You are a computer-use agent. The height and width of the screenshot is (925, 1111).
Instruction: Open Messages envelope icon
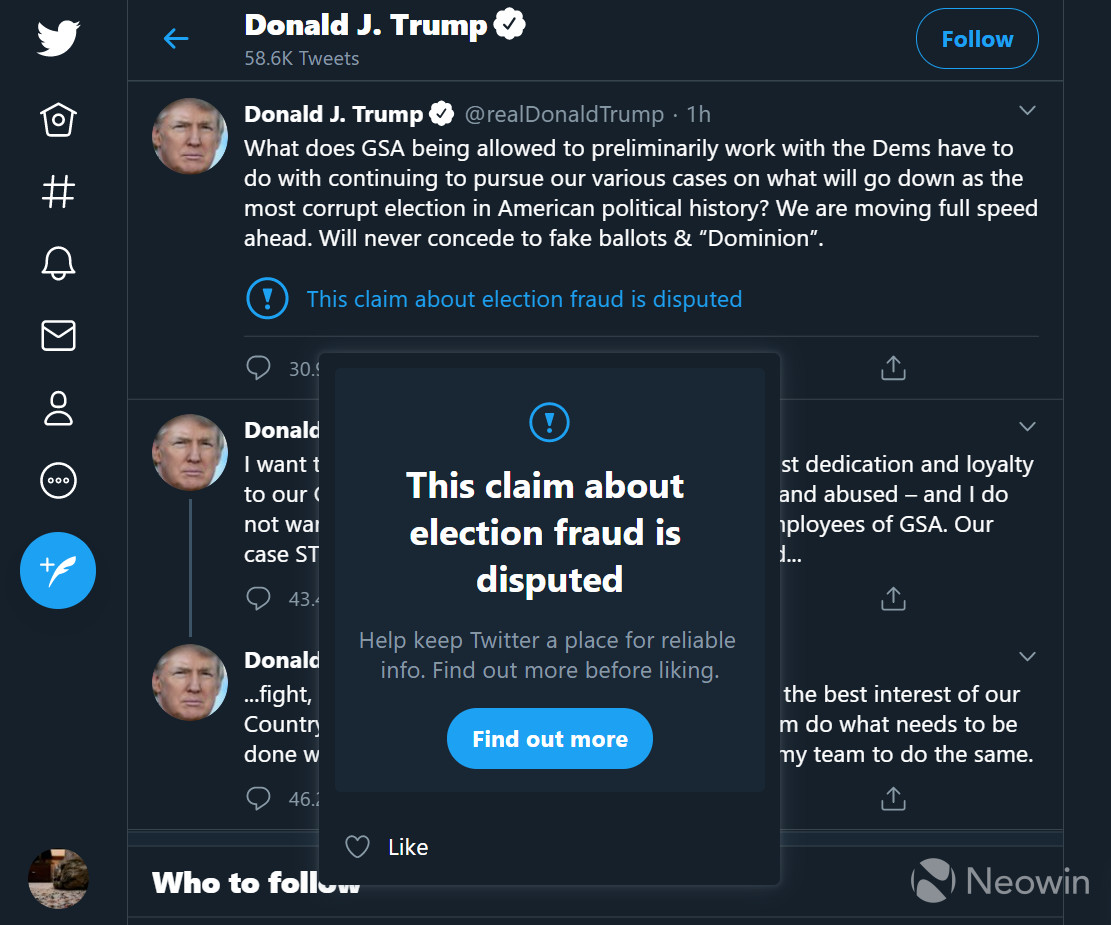click(58, 336)
